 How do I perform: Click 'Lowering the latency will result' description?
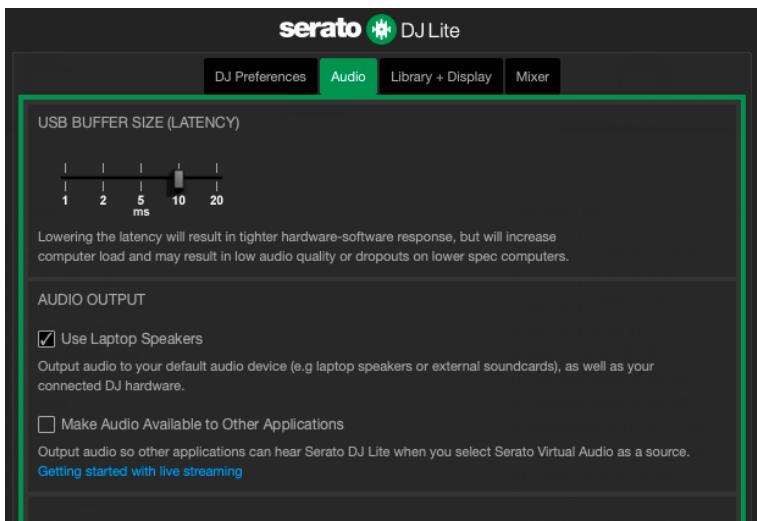(303, 247)
